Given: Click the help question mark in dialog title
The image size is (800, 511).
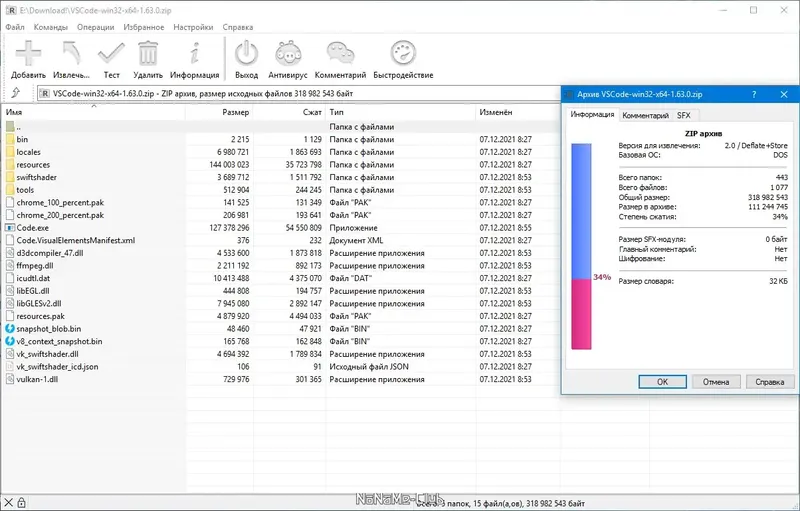Looking at the screenshot, I should pos(754,94).
